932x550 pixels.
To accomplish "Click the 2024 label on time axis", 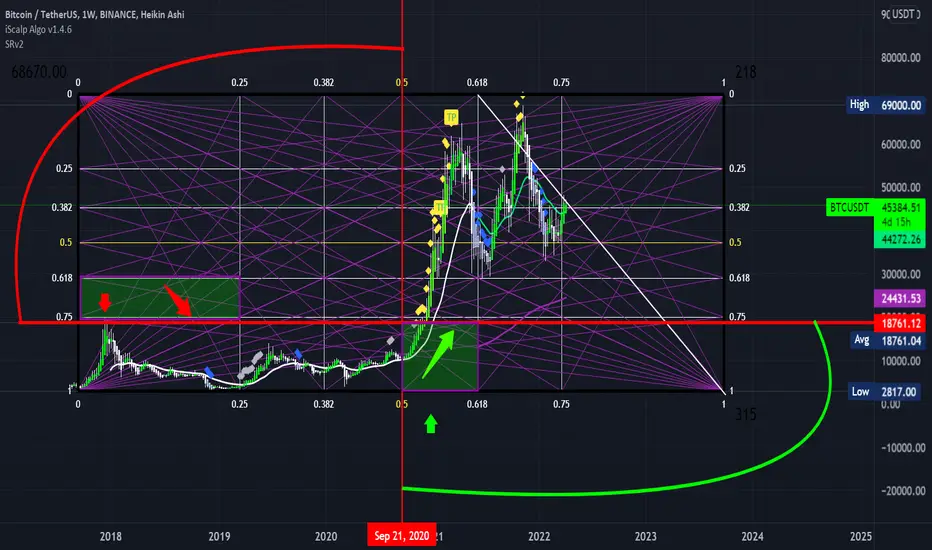I will tap(752, 536).
